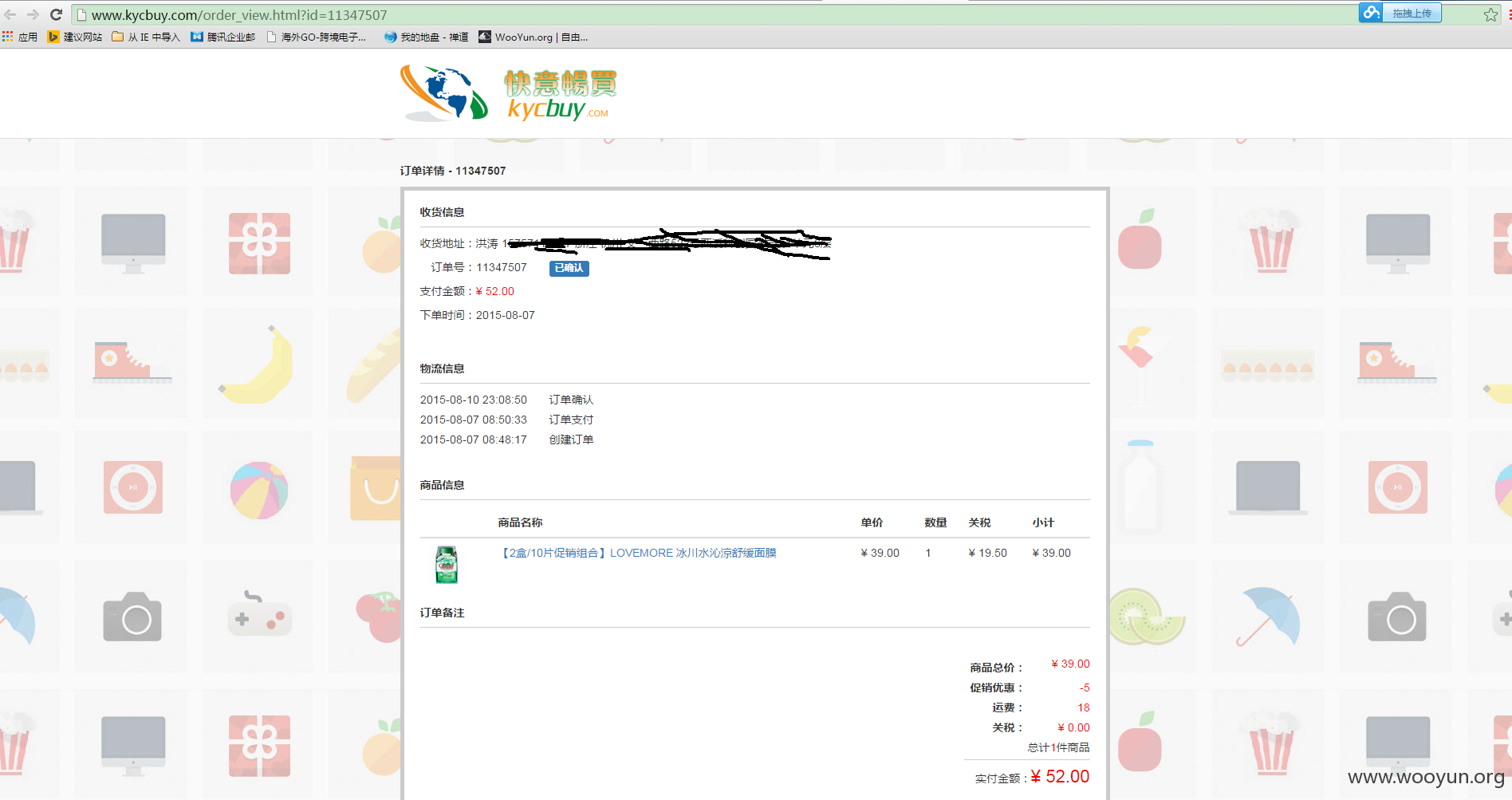
Task: Open the 海外GO-跨境电子 bookmark
Action: (x=317, y=37)
